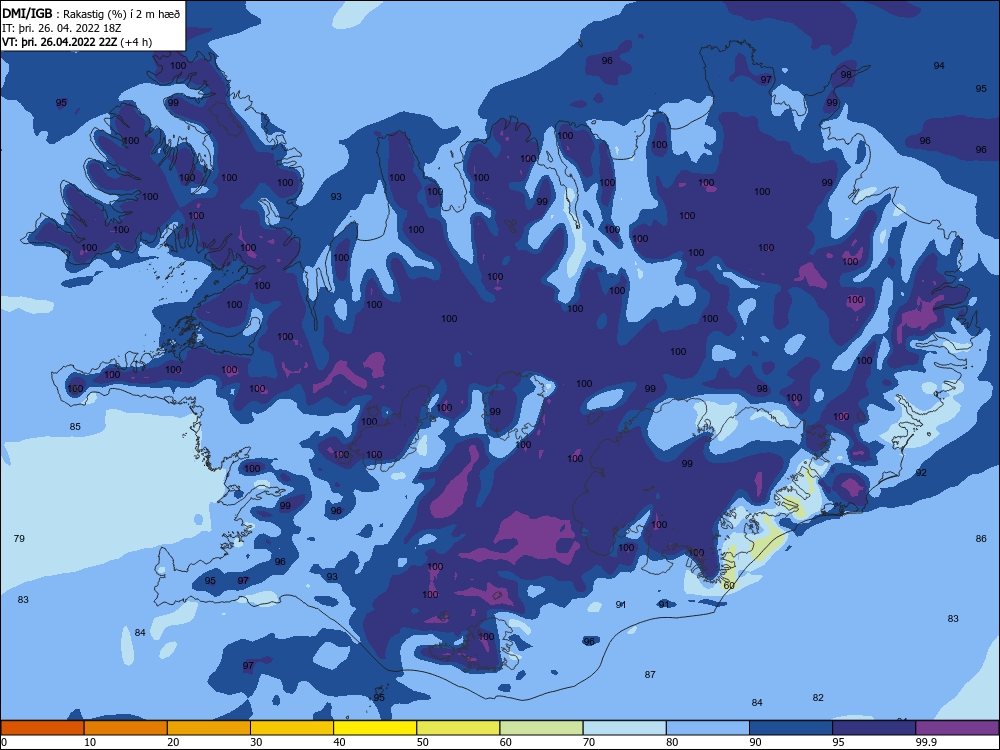Select the light blue 80–90 legend swatch
This screenshot has height=750, width=1000.
tap(708, 728)
